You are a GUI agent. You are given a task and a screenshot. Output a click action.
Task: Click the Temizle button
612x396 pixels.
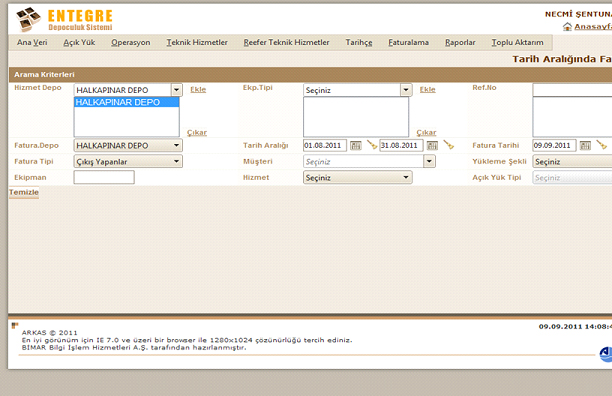pyautogui.click(x=24, y=192)
